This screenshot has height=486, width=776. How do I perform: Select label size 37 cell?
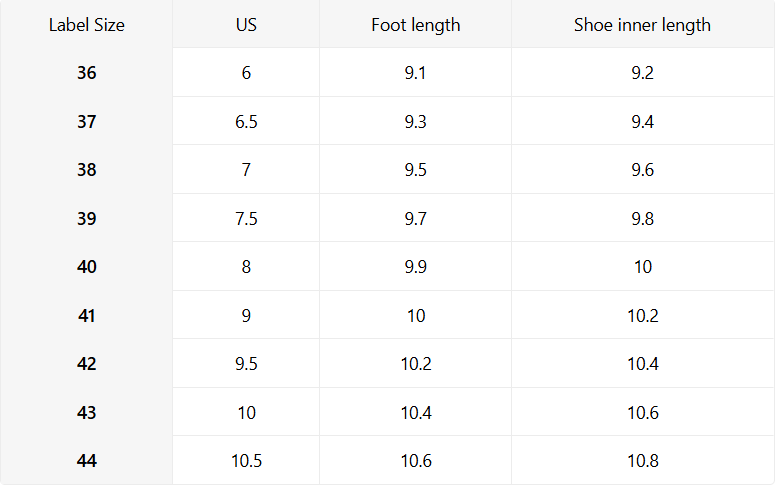click(x=87, y=122)
